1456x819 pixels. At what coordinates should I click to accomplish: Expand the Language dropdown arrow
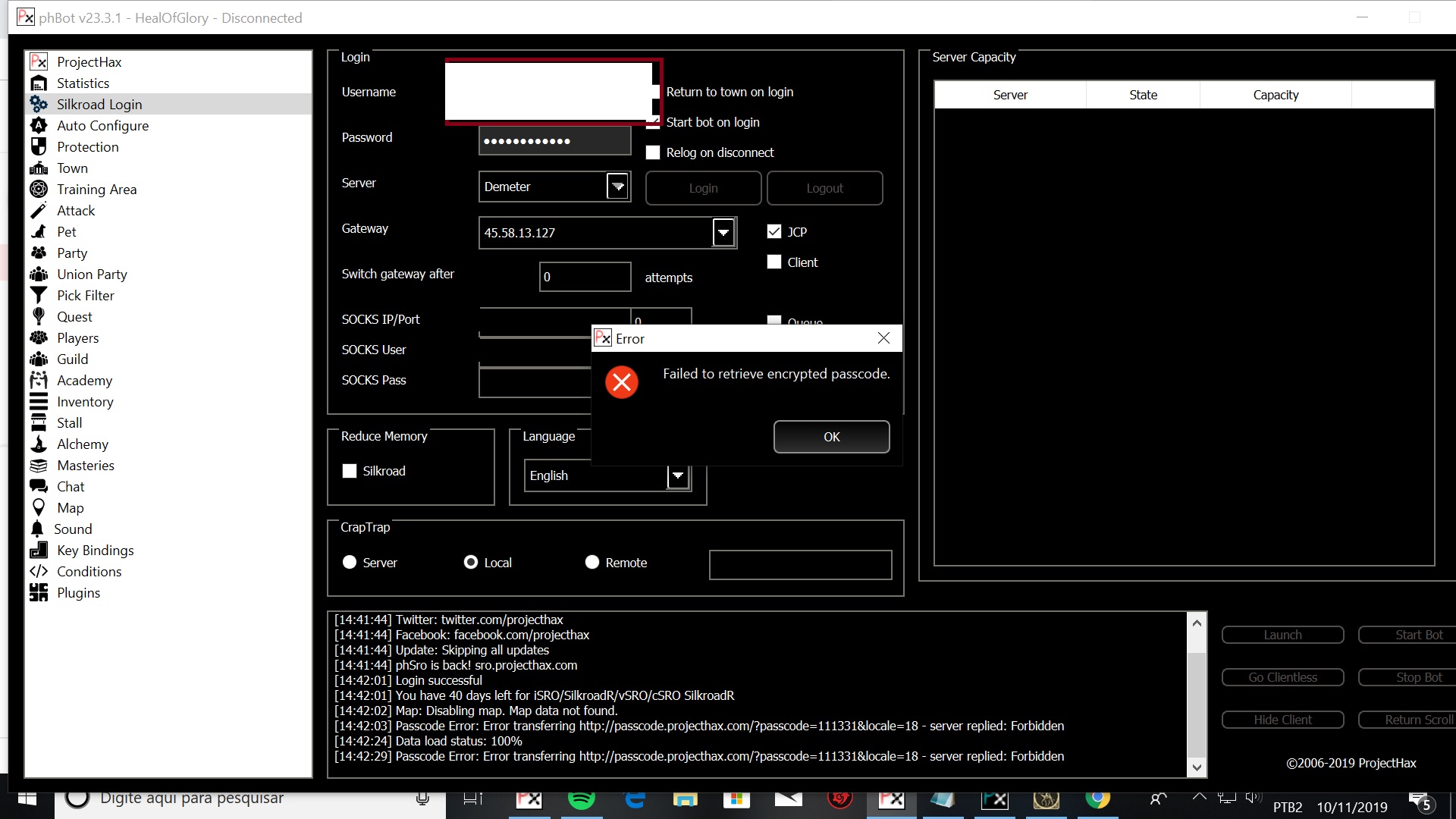(678, 475)
